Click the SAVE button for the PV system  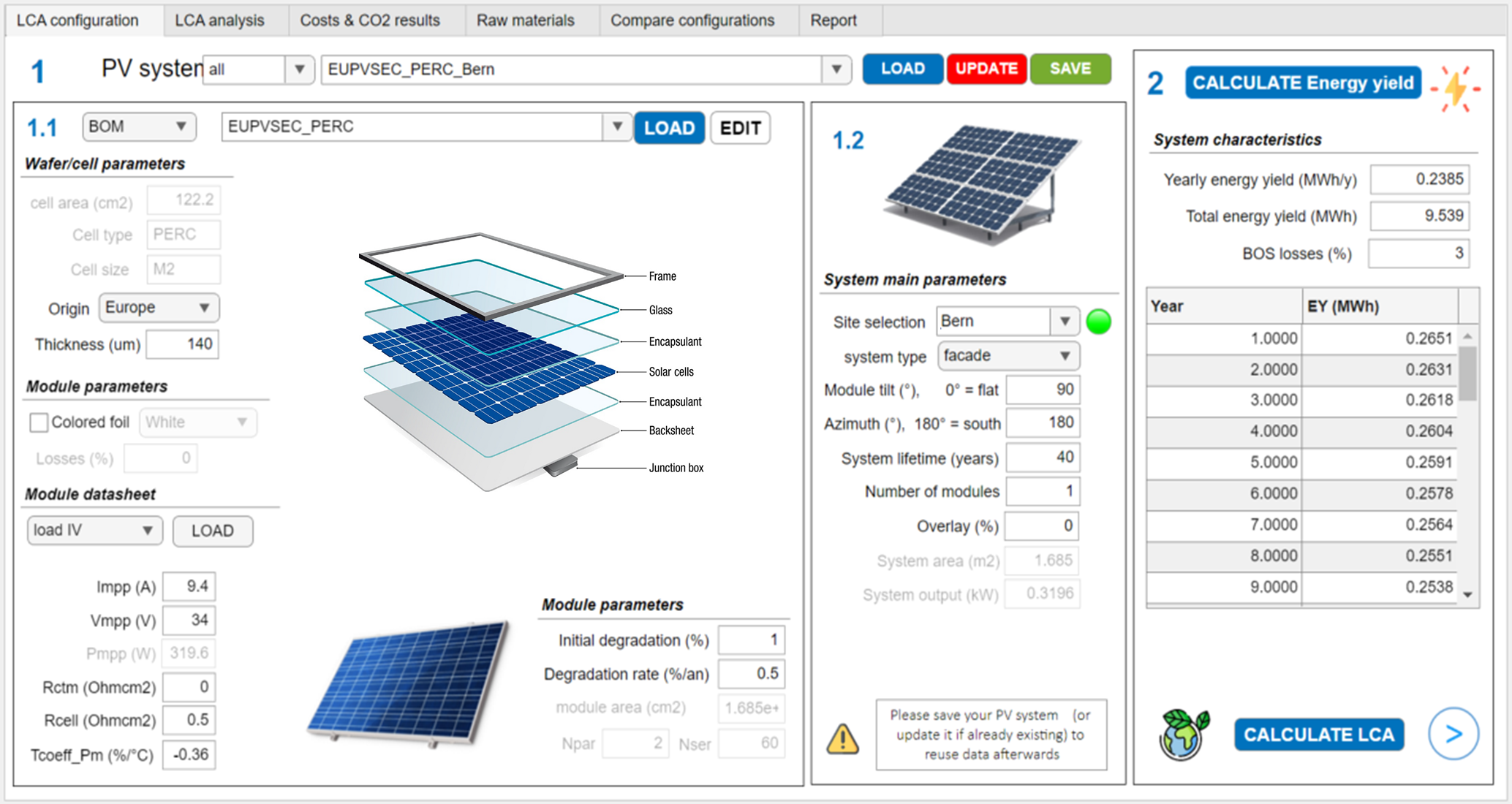pos(1070,69)
